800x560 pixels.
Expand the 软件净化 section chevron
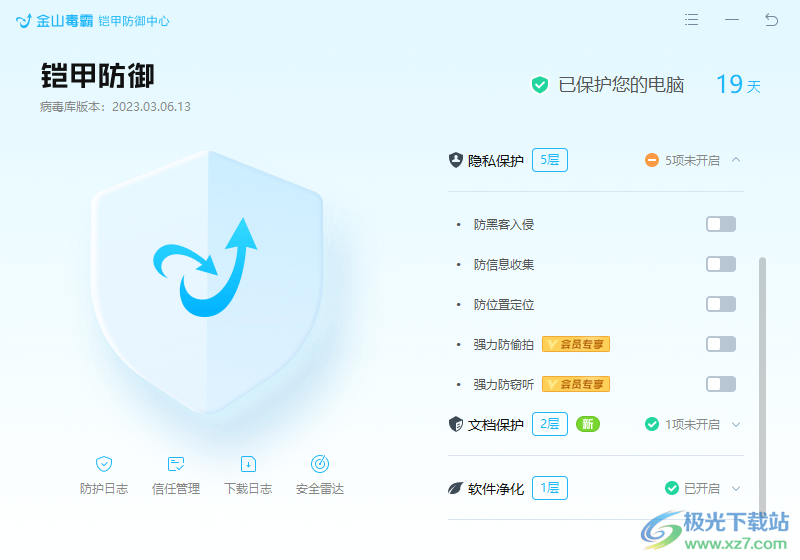point(736,489)
